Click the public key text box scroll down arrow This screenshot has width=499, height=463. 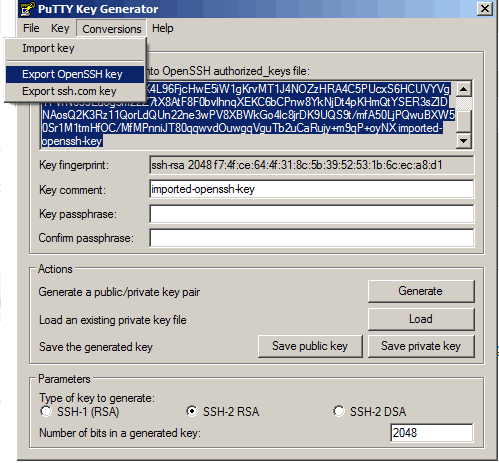point(464,141)
